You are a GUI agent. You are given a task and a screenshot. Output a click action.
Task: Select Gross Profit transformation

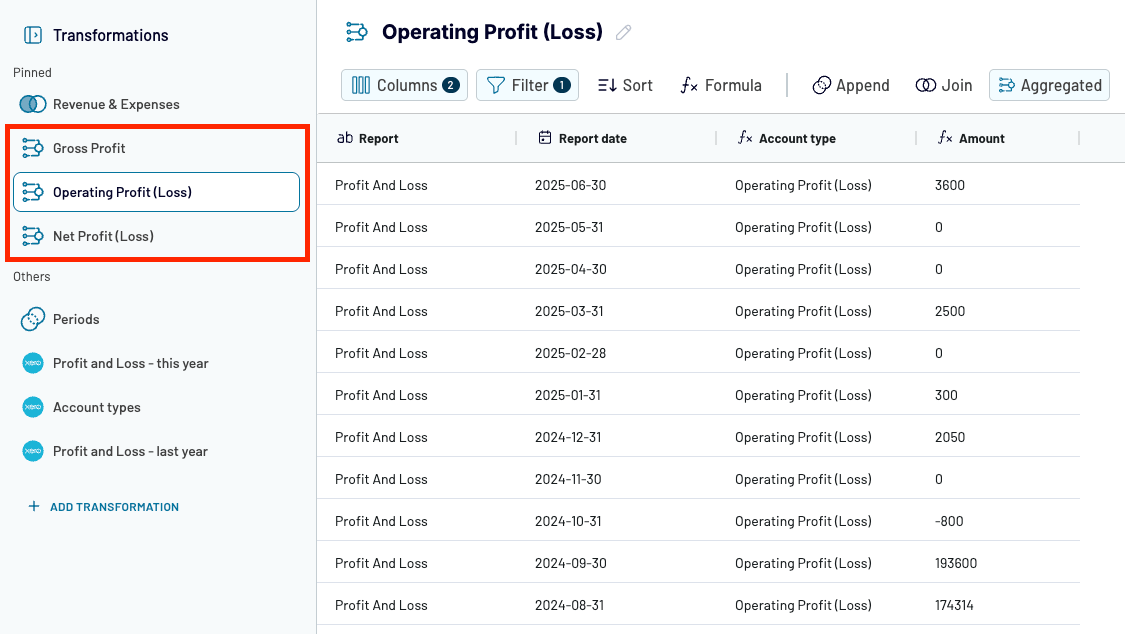pyautogui.click(x=89, y=148)
